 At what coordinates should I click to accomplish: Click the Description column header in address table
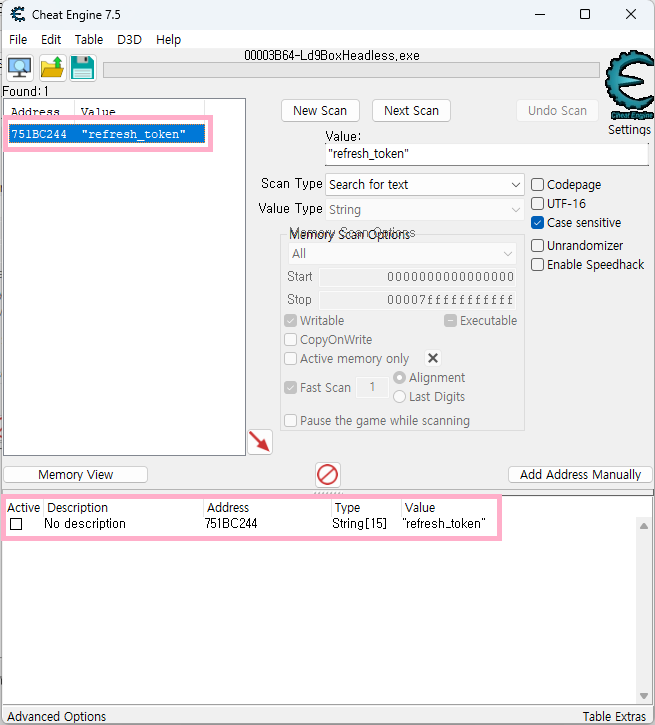77,508
